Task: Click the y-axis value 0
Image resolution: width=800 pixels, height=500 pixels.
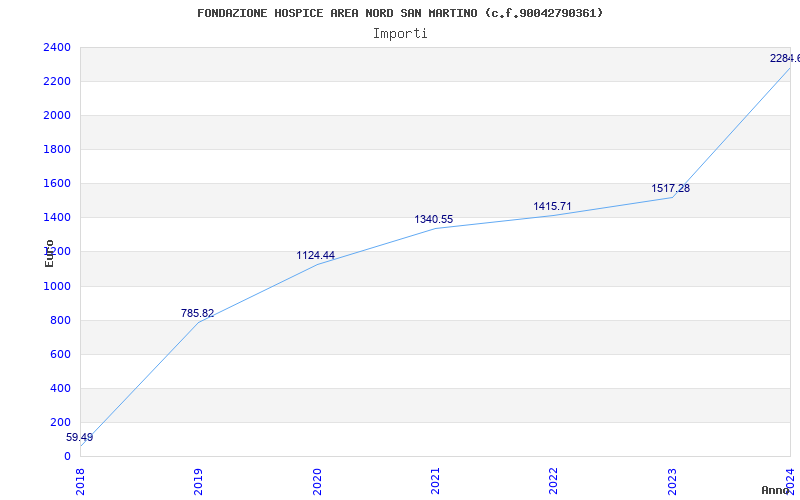Action: coord(67,457)
